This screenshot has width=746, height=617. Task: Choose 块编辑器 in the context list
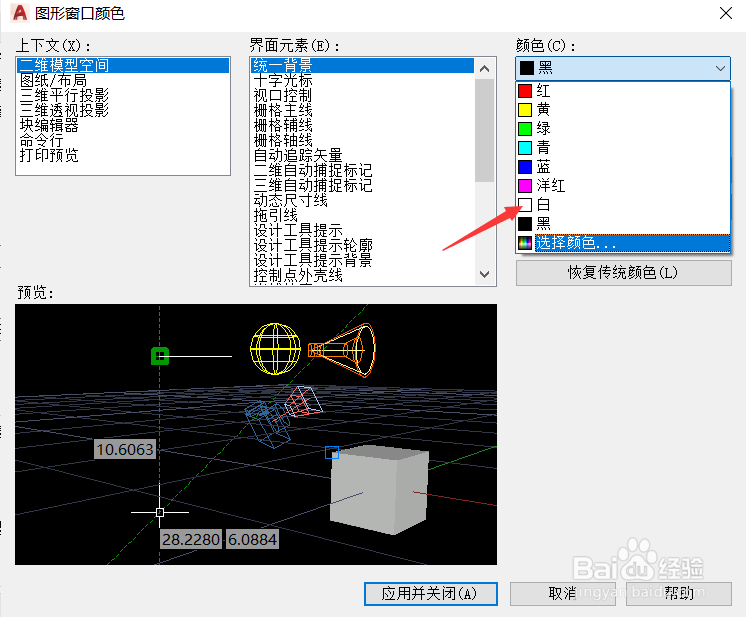123,125
